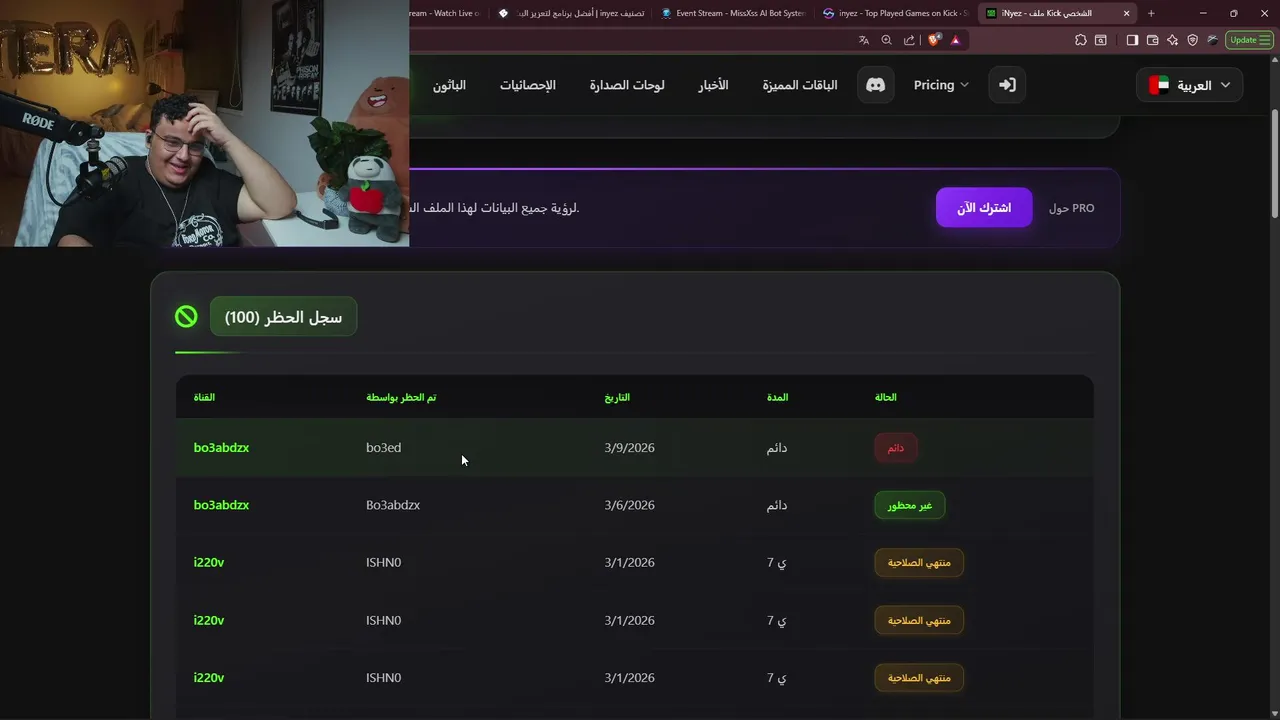Open a new browser tab
This screenshot has width=1280, height=720.
coord(1151,13)
